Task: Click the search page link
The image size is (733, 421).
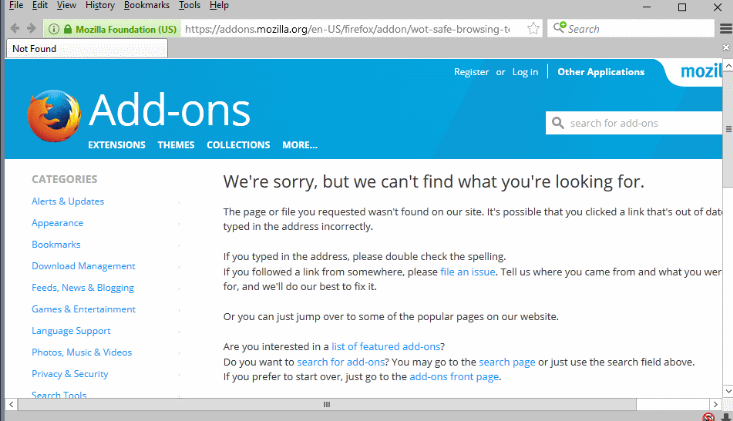Action: 507,362
